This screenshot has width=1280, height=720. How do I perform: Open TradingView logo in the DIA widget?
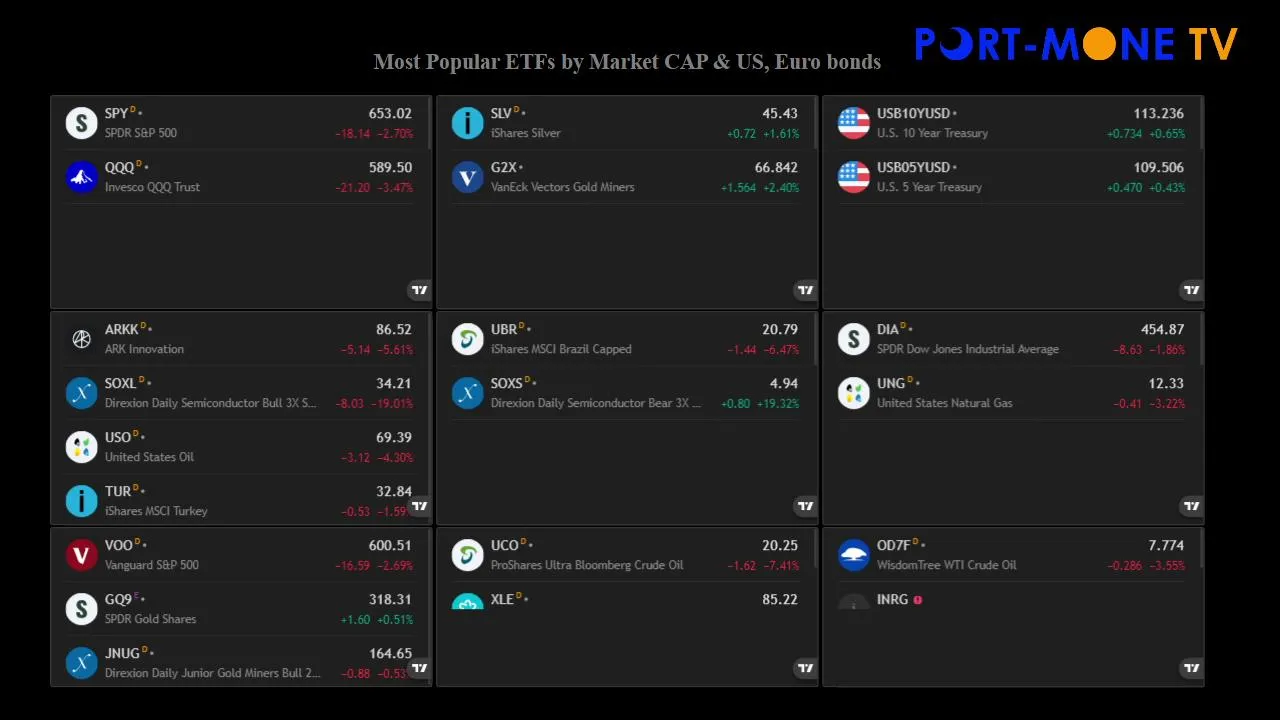[1191, 506]
